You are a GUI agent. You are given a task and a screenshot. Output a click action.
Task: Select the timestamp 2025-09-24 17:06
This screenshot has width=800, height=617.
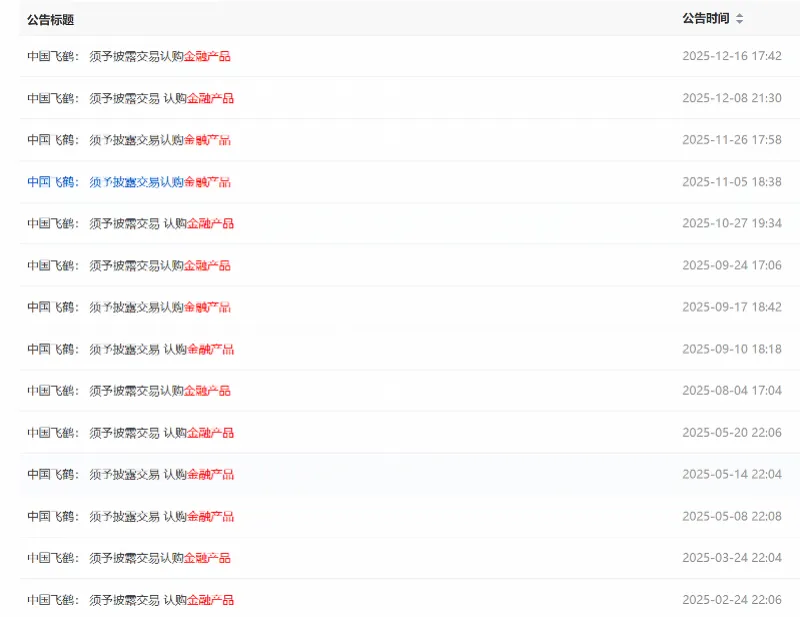point(732,265)
